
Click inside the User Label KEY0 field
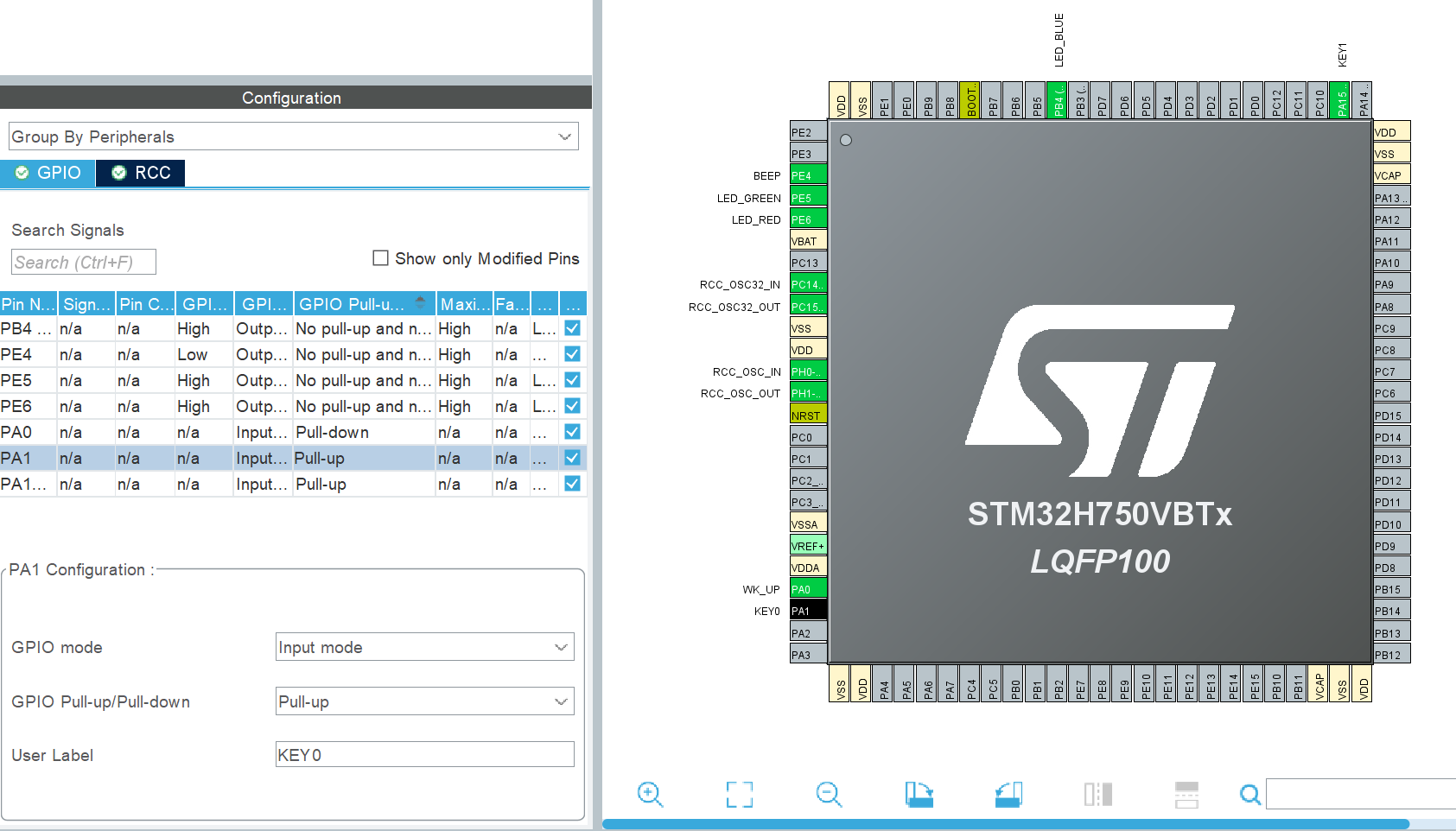pyautogui.click(x=424, y=753)
